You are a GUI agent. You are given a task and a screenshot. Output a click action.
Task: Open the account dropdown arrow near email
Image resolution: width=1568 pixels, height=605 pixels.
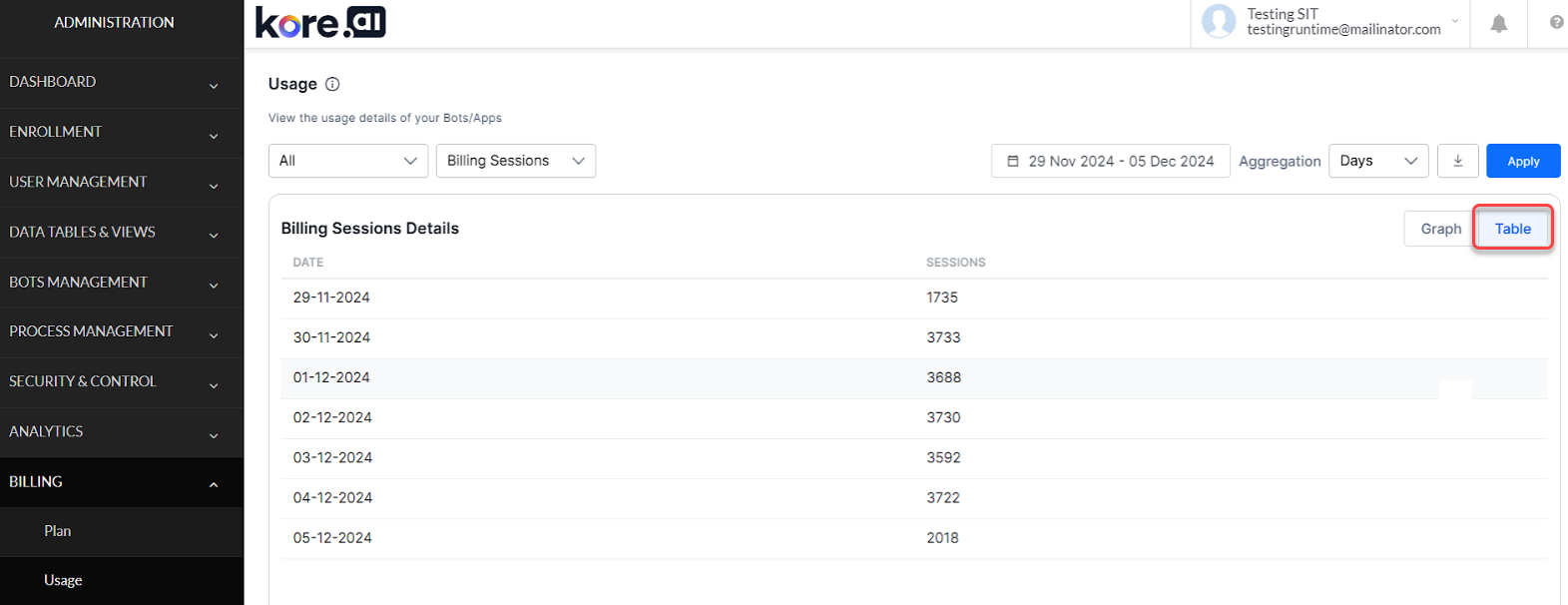(x=1455, y=21)
